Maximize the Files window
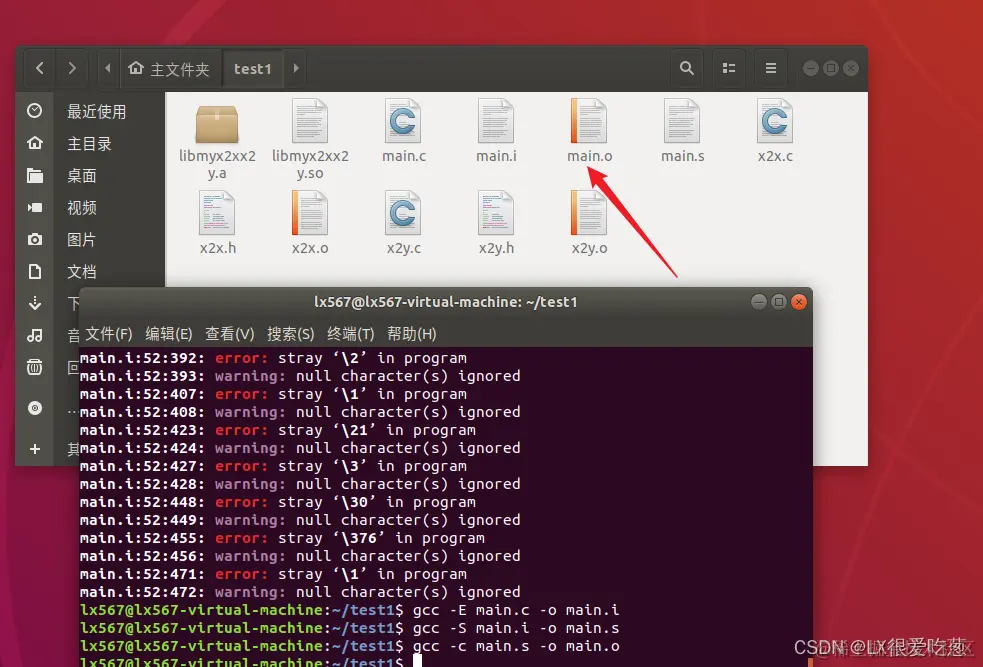Image resolution: width=983 pixels, height=667 pixels. [x=831, y=68]
